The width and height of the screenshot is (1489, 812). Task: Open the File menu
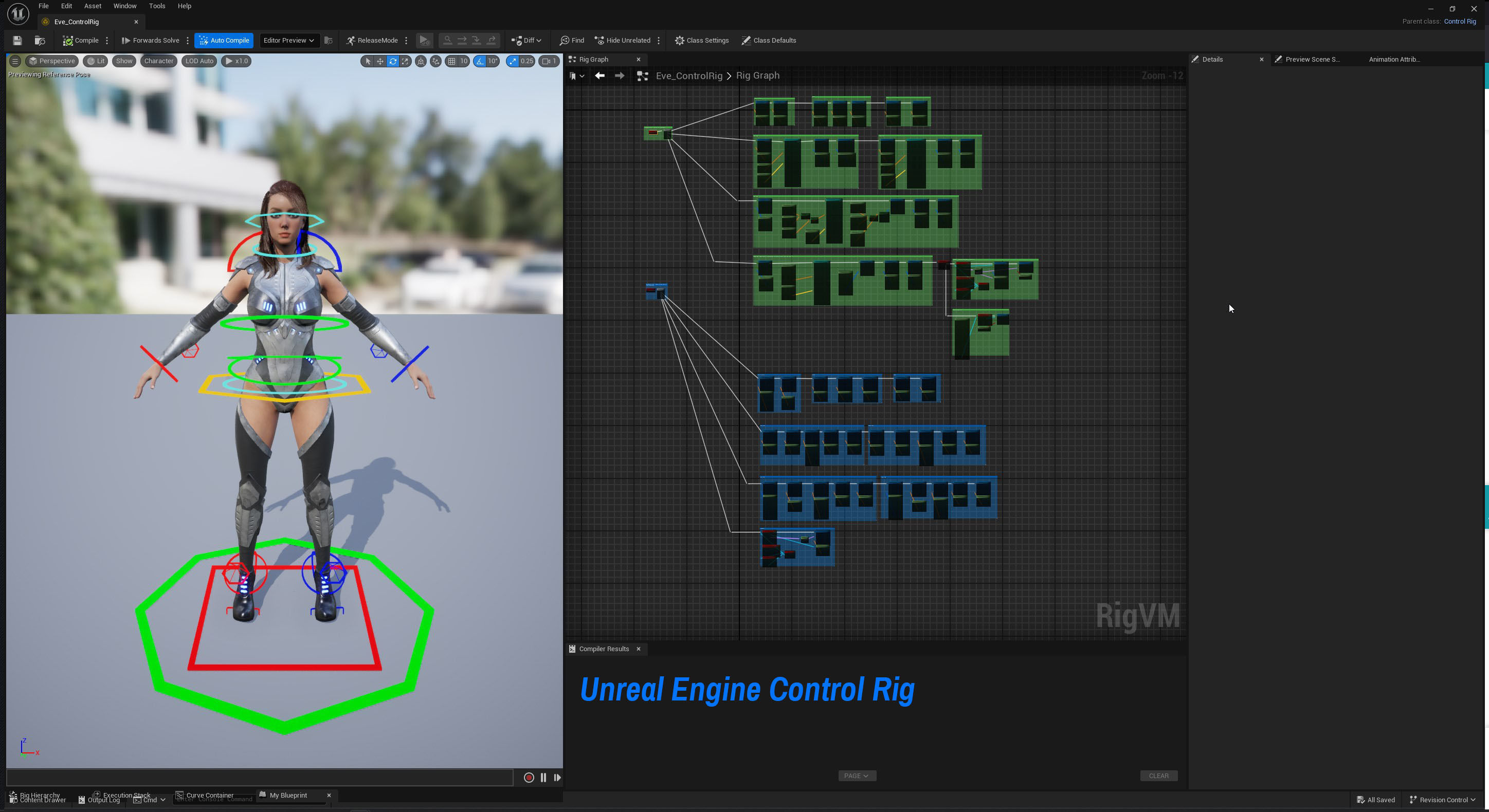tap(43, 6)
